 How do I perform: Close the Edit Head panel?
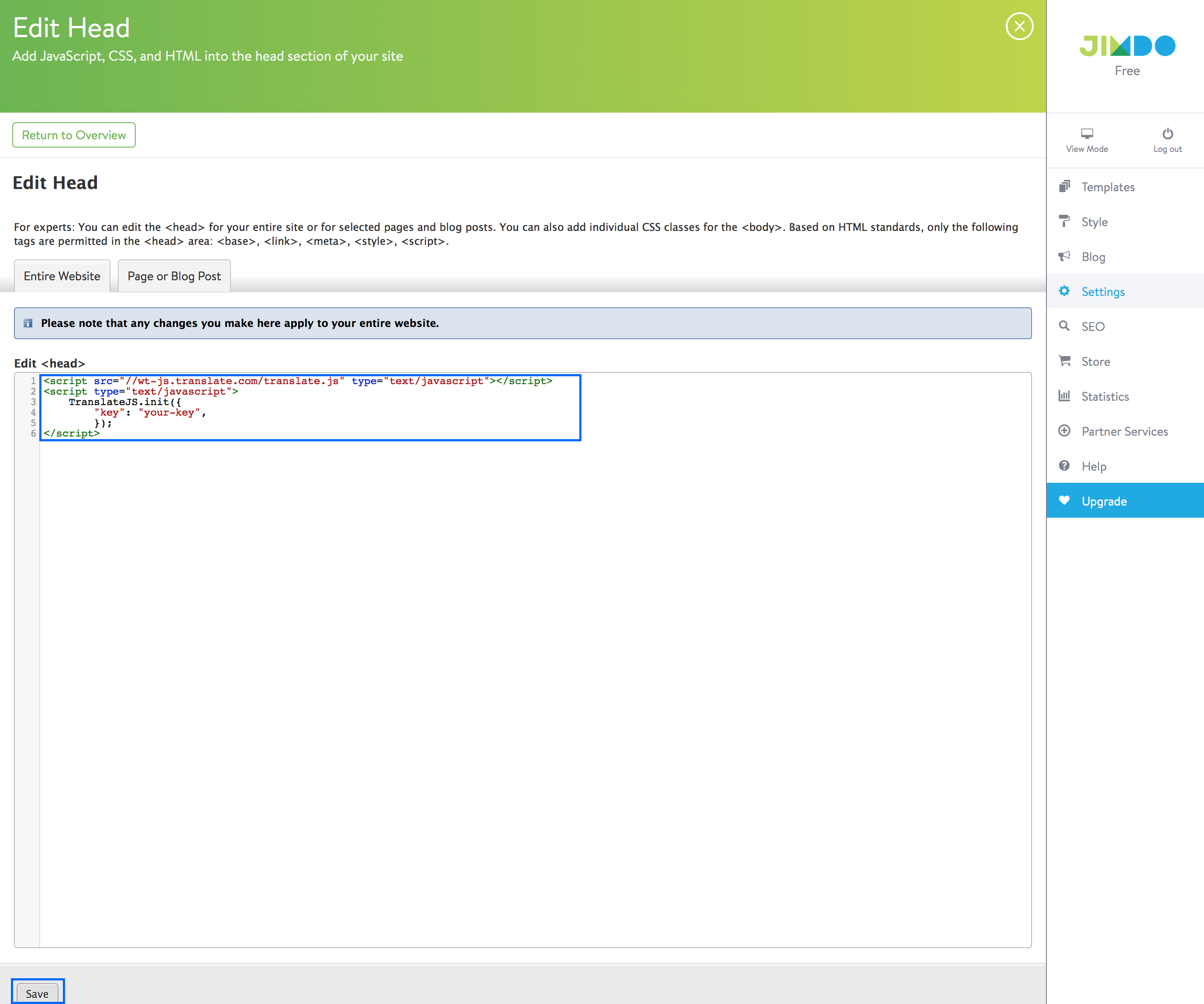click(x=1019, y=26)
